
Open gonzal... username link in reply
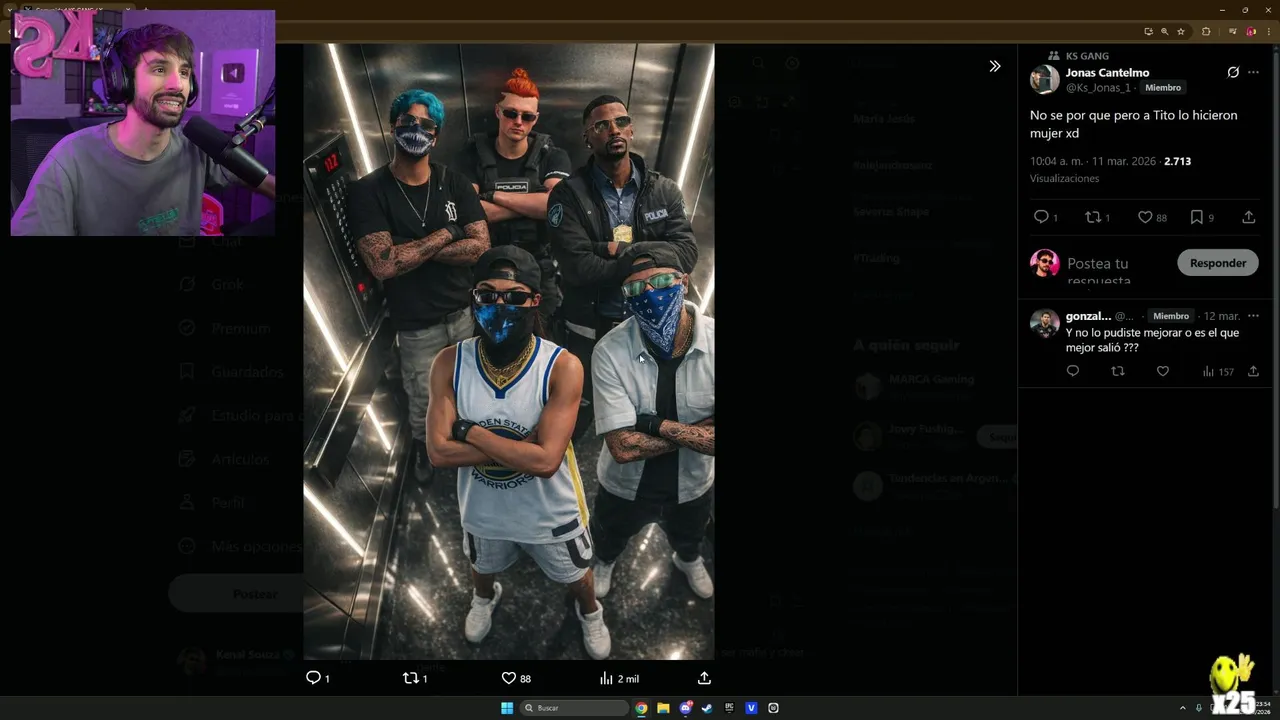[x=1088, y=316]
